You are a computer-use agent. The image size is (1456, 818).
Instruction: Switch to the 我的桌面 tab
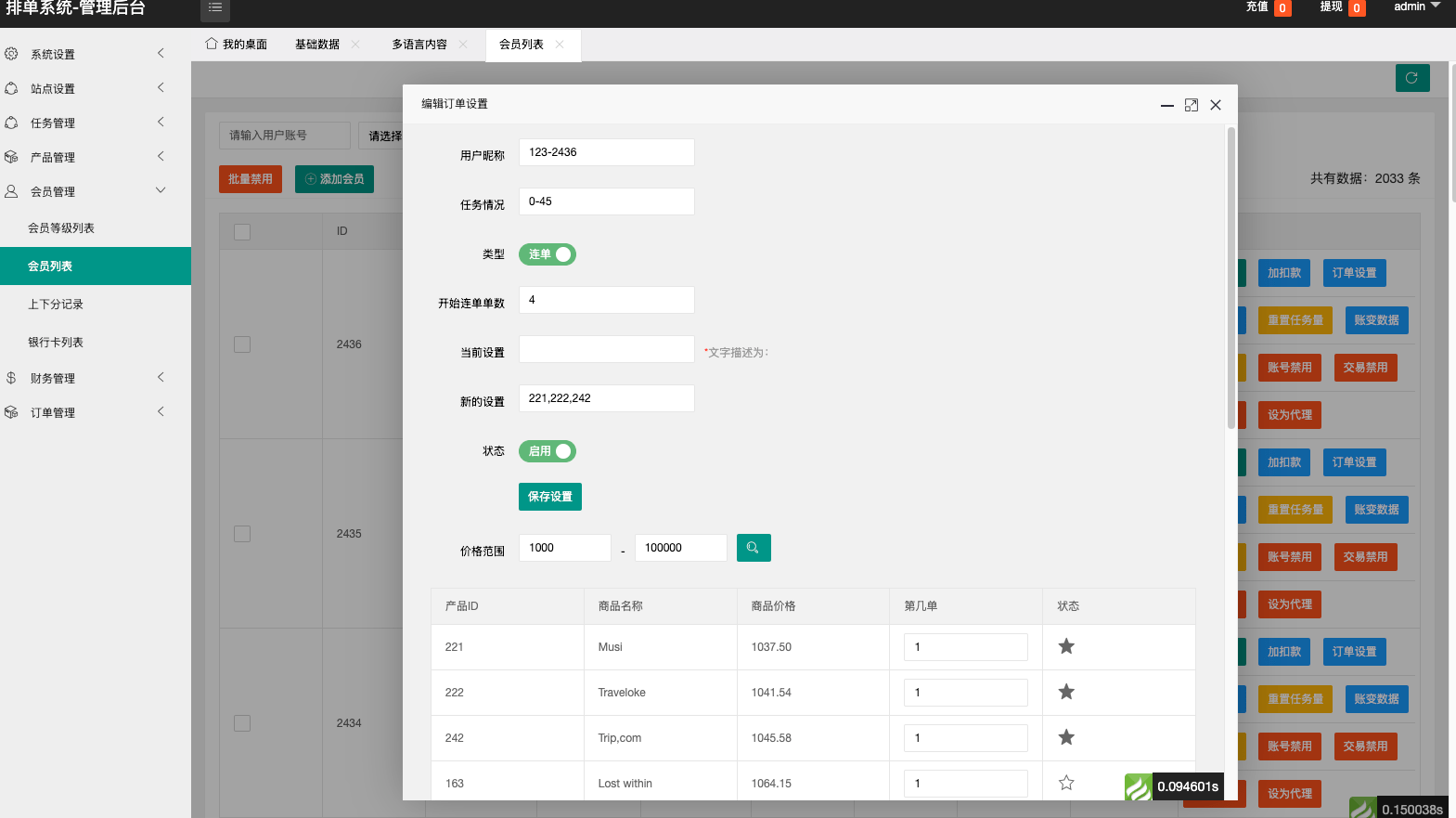point(237,45)
